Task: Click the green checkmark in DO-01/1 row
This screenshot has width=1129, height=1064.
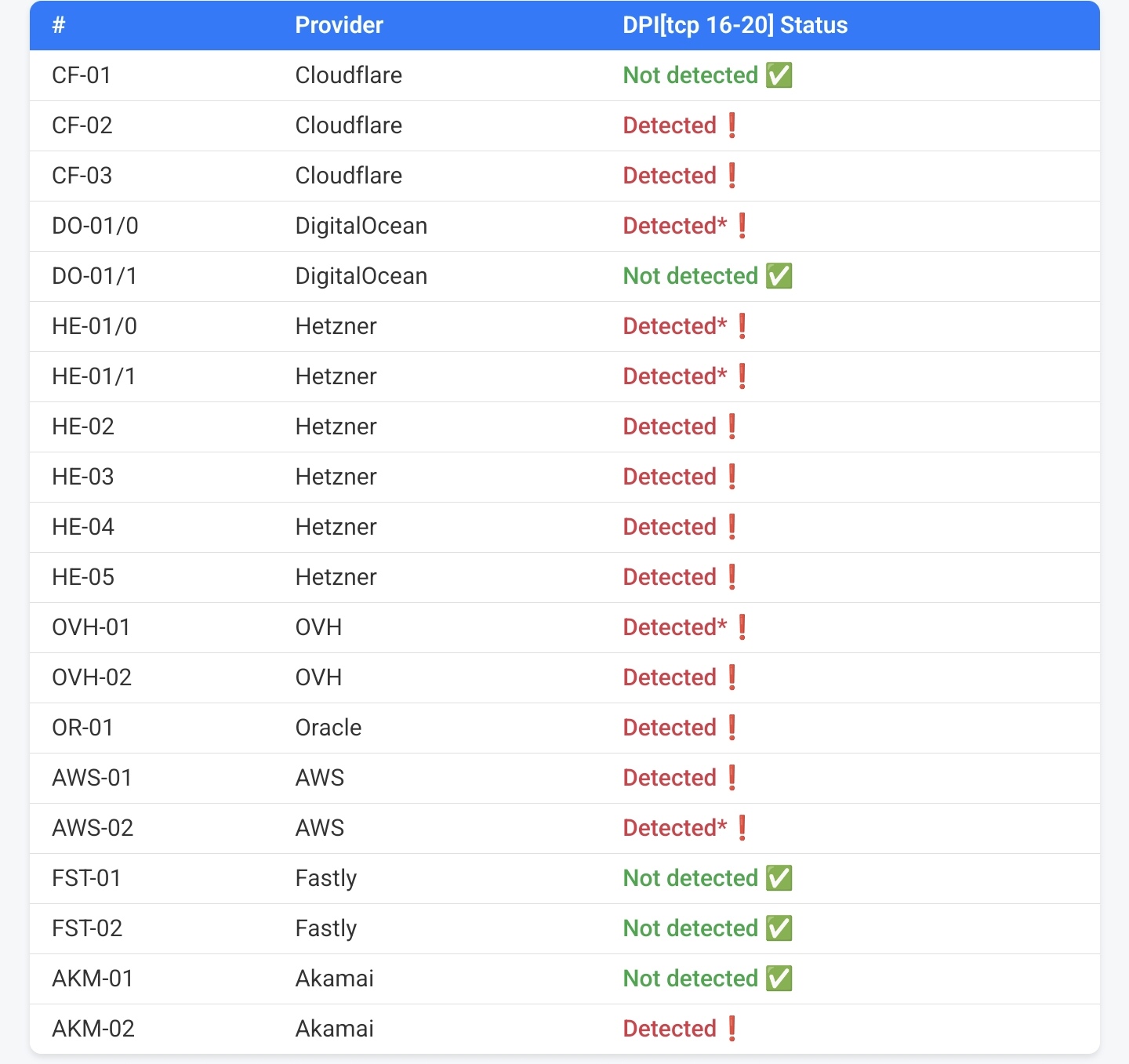Action: [x=779, y=276]
